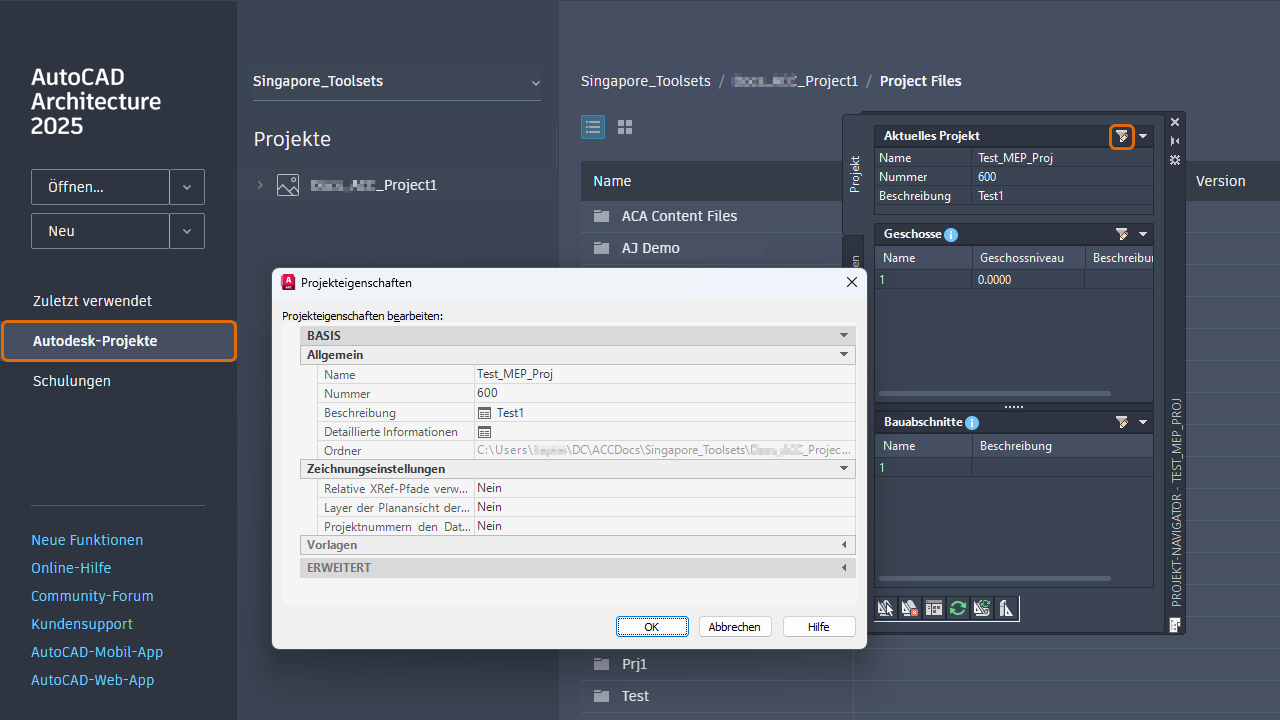The image size is (1280, 720).
Task: Expand the Vorlagen section
Action: click(x=844, y=545)
